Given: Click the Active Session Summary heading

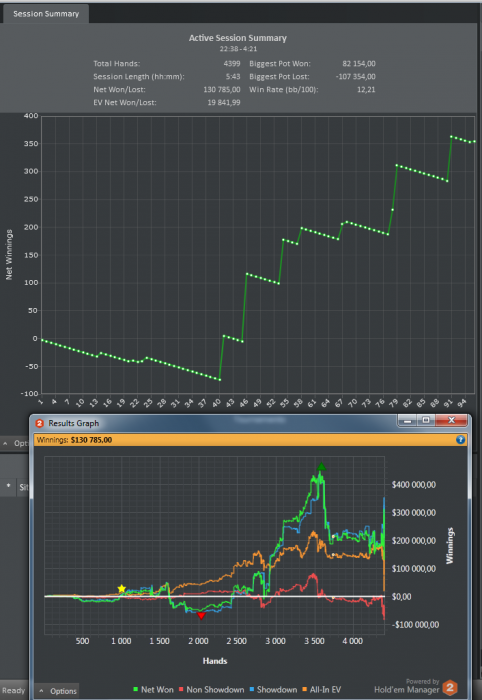Looking at the screenshot, I should [x=238, y=38].
